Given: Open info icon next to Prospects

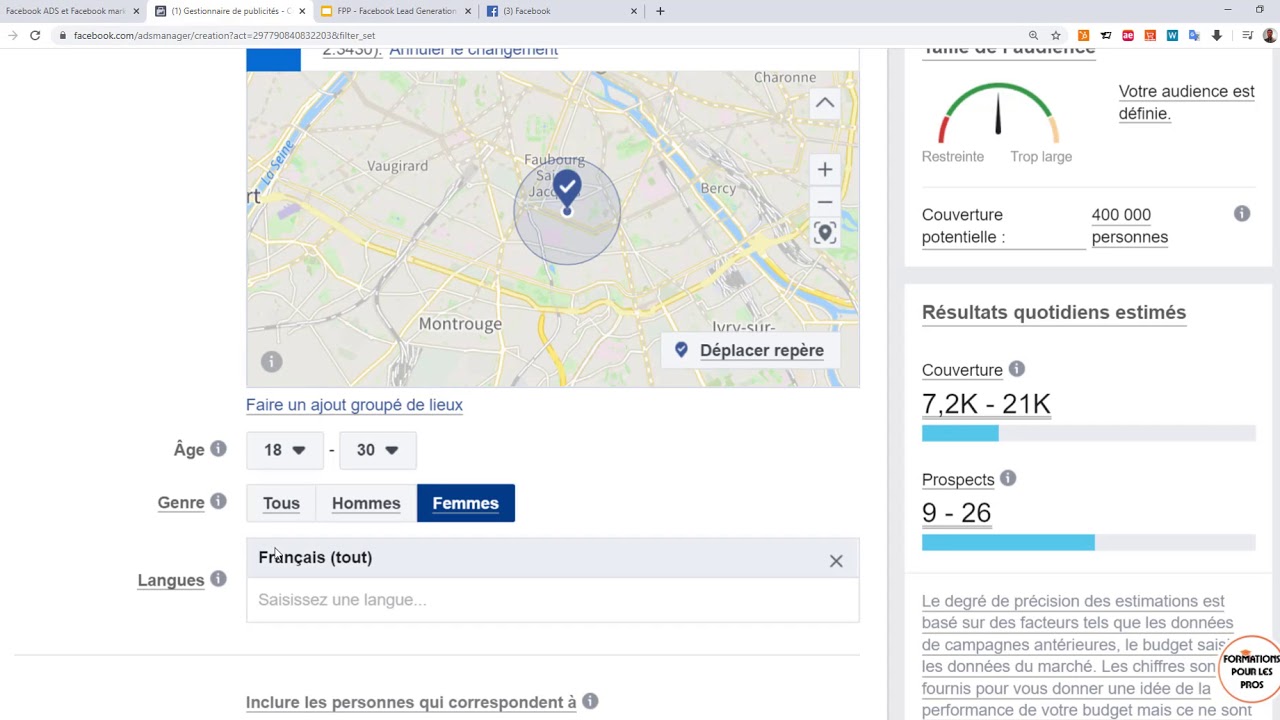Looking at the screenshot, I should click(1008, 479).
